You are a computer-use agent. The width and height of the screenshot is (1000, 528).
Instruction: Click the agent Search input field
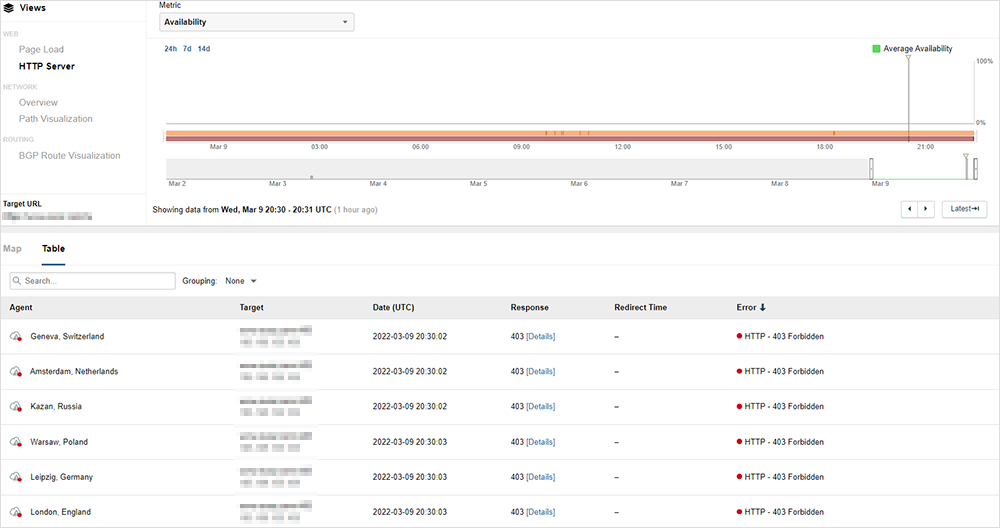pos(92,281)
